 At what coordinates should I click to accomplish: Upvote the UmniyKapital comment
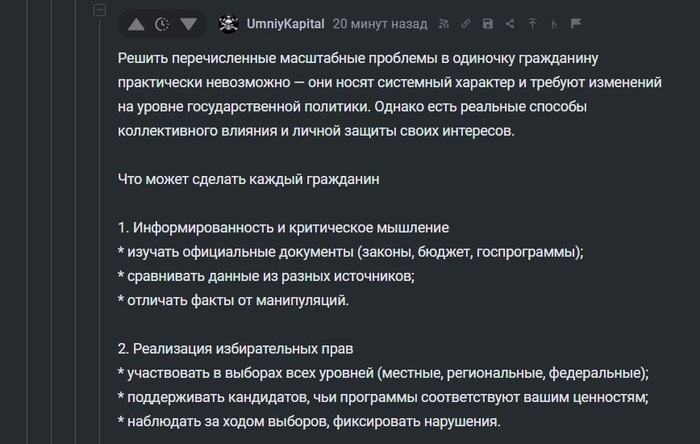tap(136, 23)
